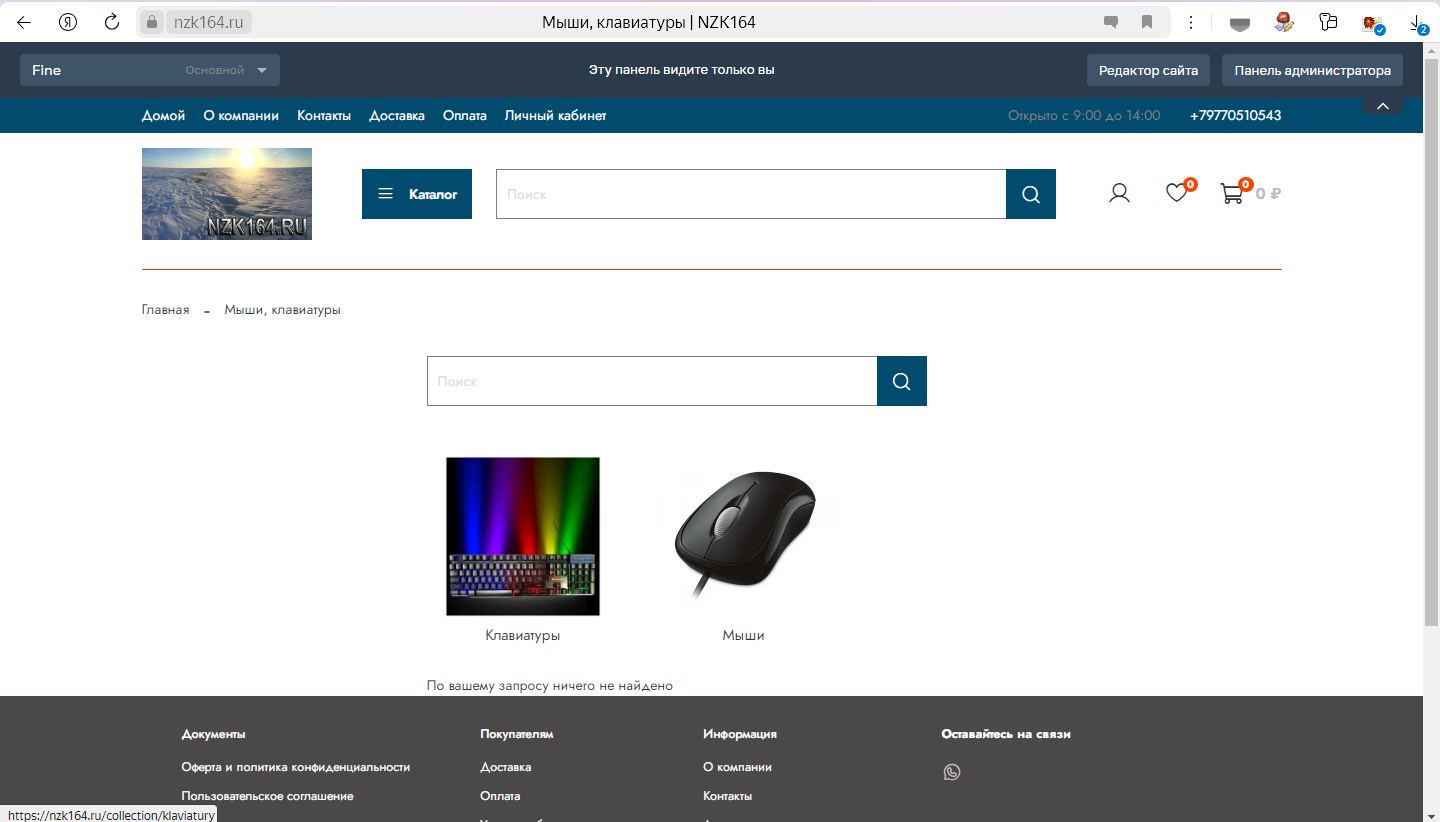
Task: Open the key and card password manager icon
Action: coord(1328,22)
